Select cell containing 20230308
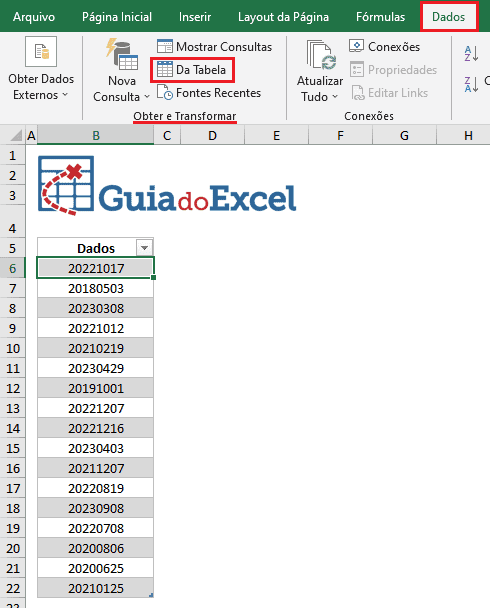Screen dimensions: 490x608 (96, 308)
